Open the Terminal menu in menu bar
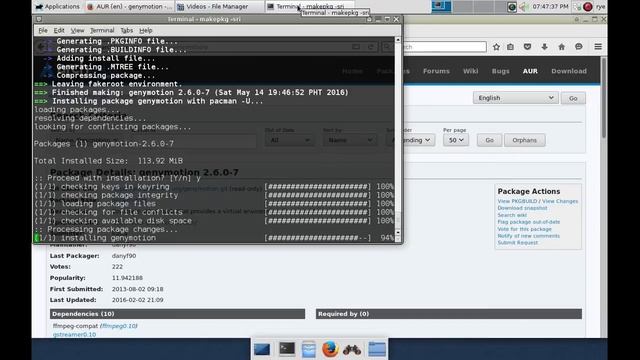This screenshot has height=360, width=640. pos(102,30)
